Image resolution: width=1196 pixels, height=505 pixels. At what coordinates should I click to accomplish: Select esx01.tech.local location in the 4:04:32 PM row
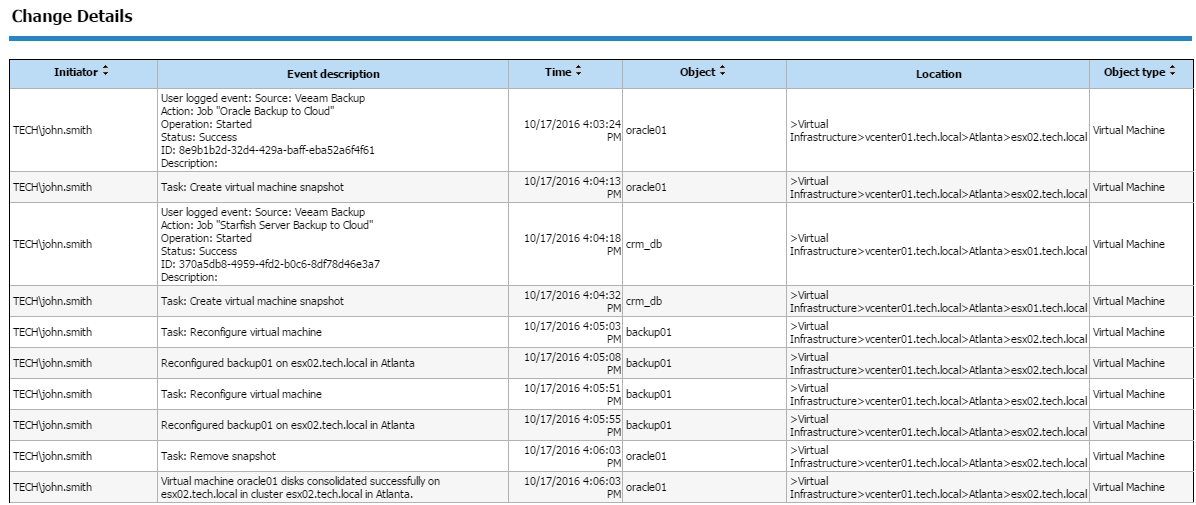938,301
